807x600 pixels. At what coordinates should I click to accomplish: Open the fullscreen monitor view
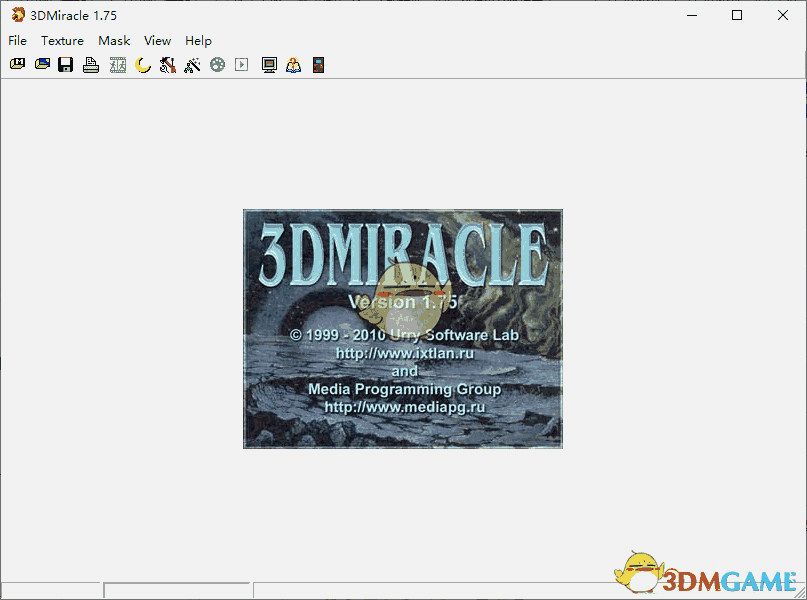(268, 64)
